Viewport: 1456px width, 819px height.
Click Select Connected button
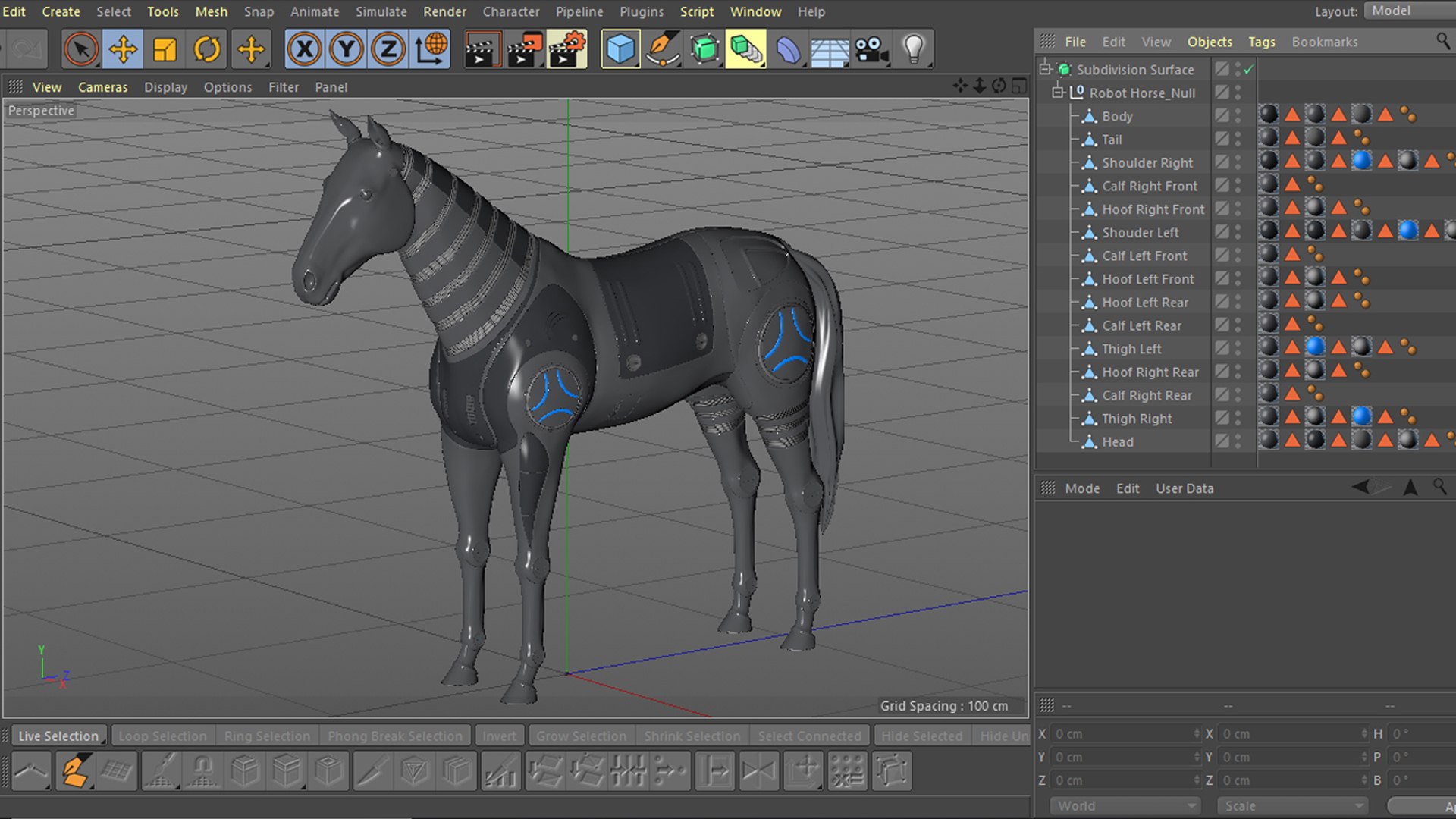tap(809, 736)
